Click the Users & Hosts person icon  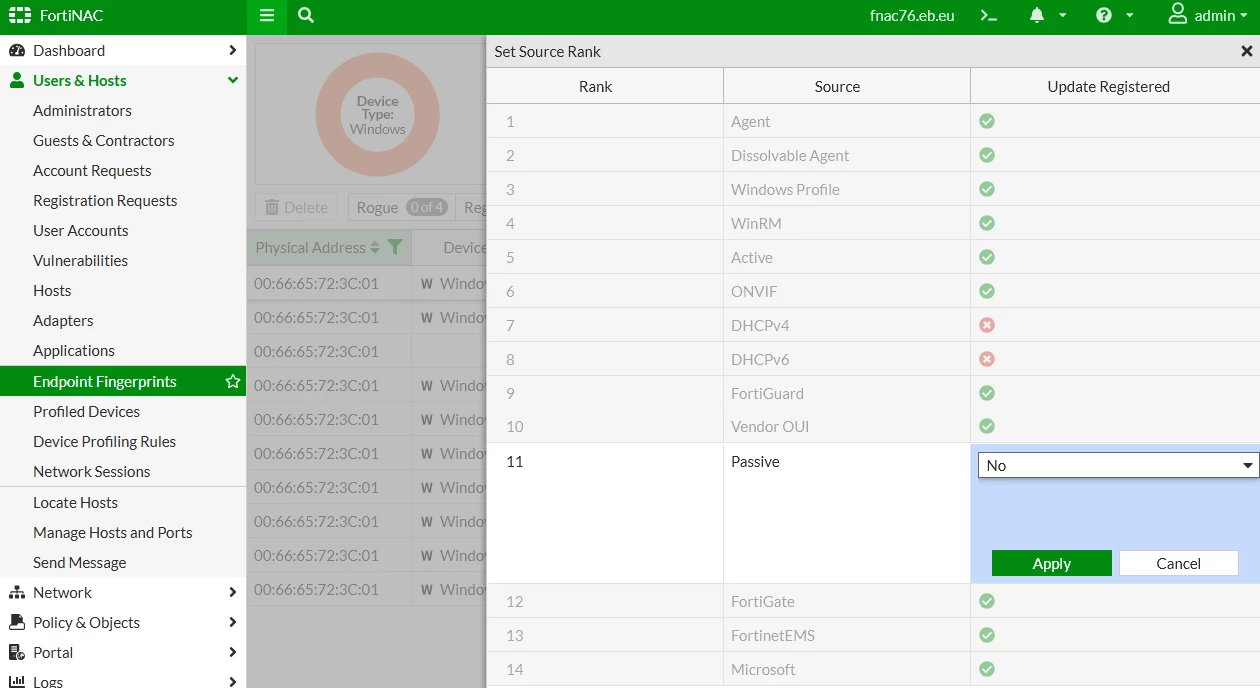(x=17, y=80)
